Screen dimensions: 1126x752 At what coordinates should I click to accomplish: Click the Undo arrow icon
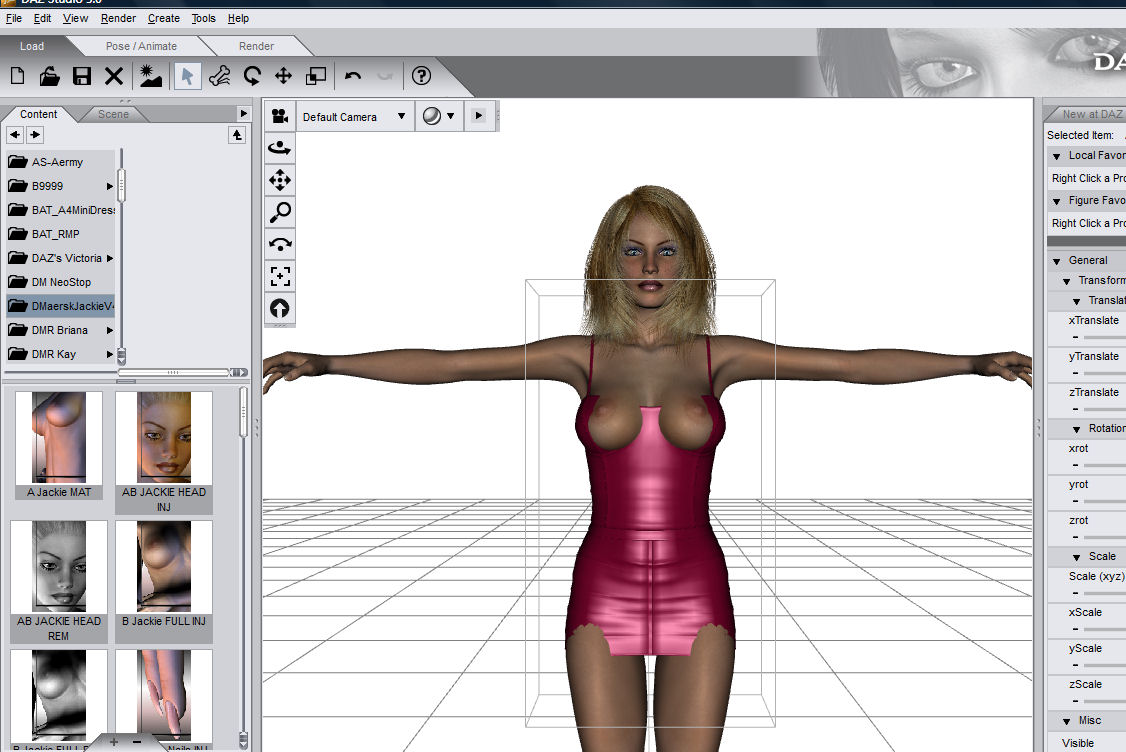[352, 76]
